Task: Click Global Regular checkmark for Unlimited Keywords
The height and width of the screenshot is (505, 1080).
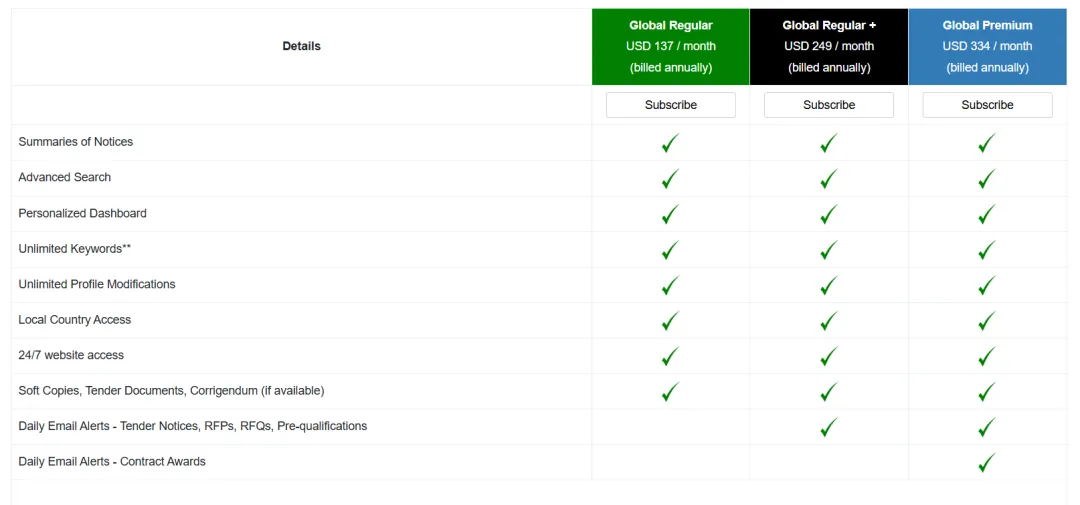Action: 670,250
